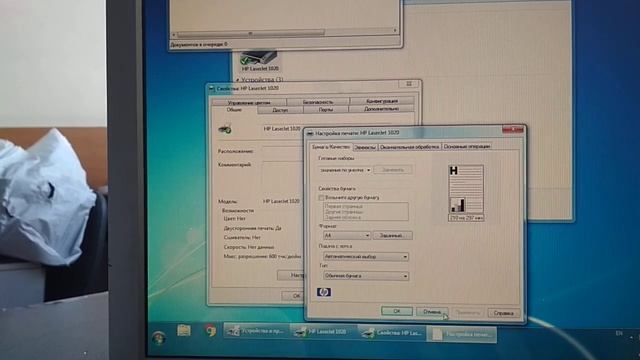Switch to the HP LaserJet 1020 queue taskbar item
The width and height of the screenshot is (640, 360).
(324, 332)
